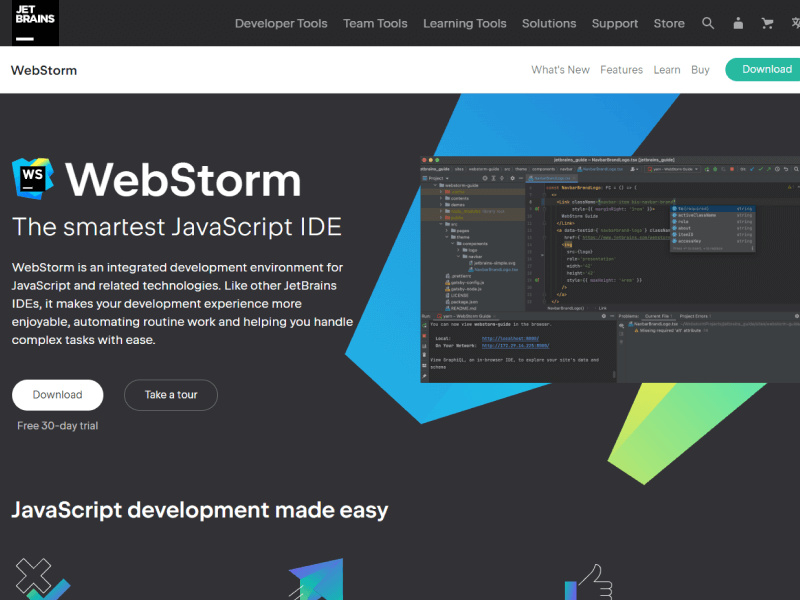Click the cross and checkmark feature icon

pos(42,579)
